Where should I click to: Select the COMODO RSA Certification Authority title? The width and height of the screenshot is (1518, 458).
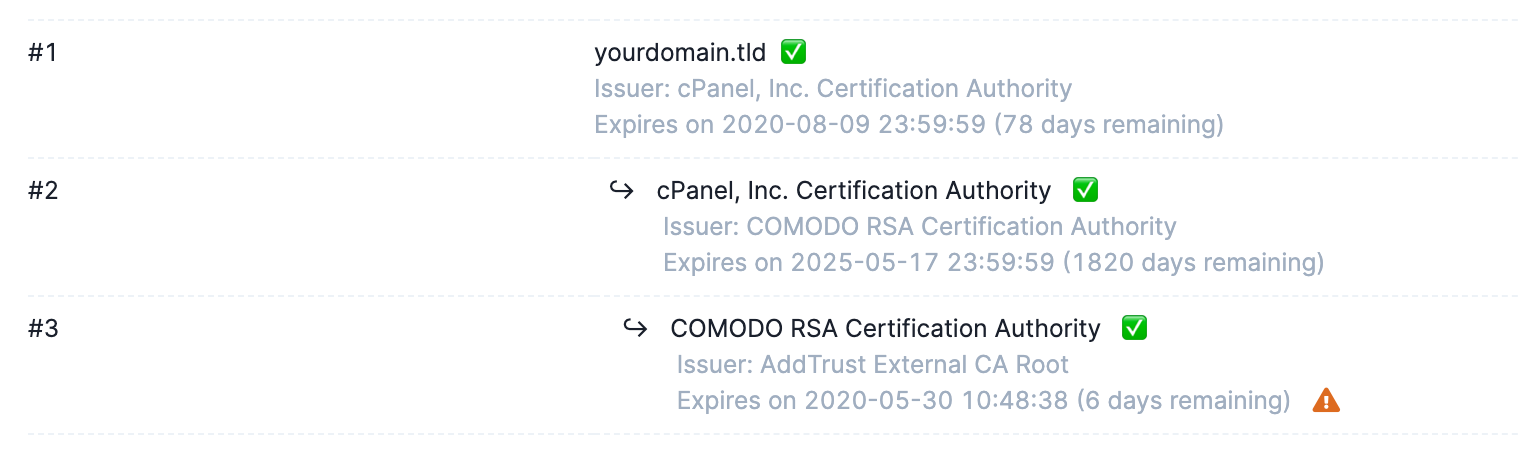click(885, 328)
